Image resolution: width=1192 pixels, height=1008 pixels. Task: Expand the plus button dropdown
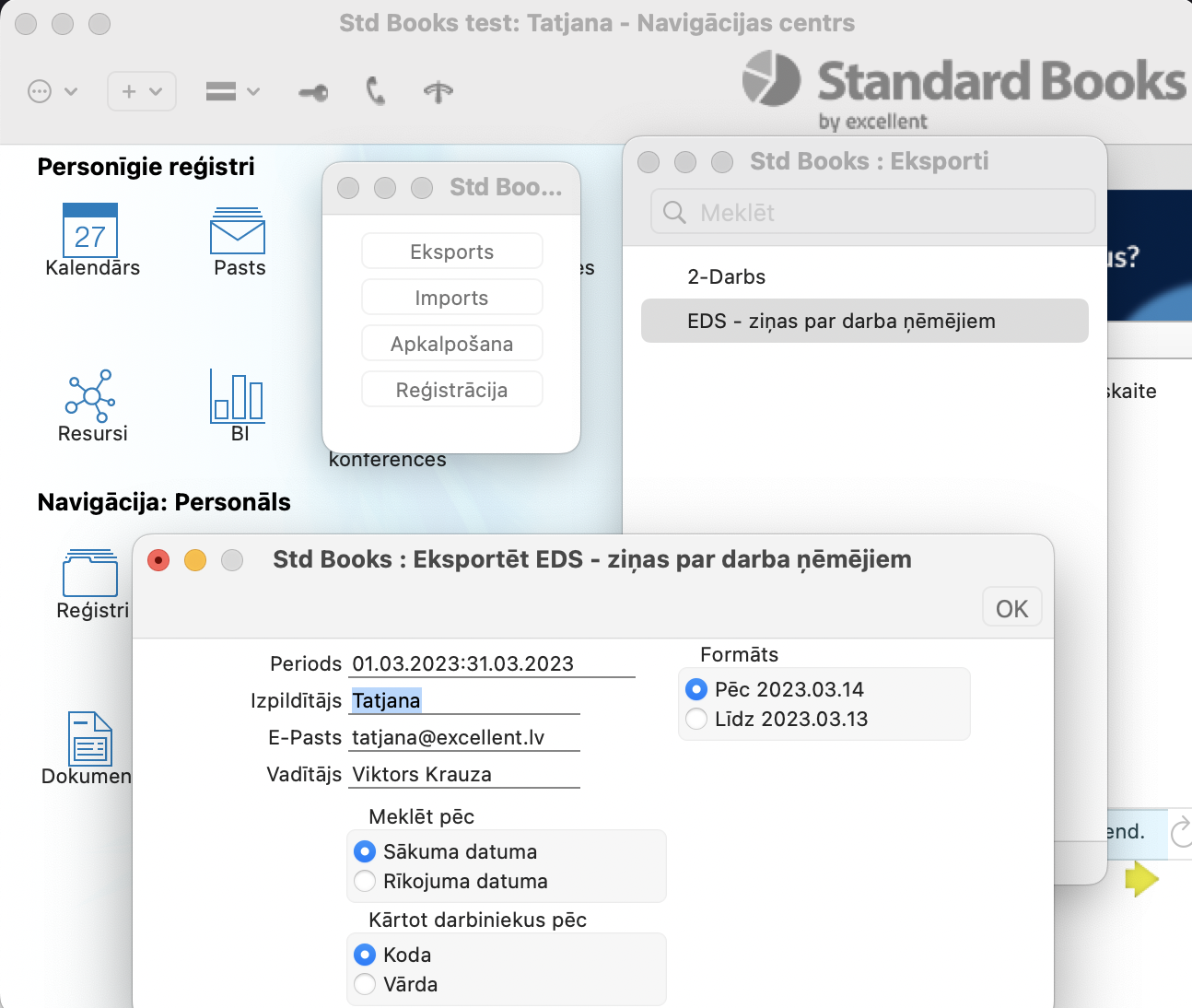point(142,91)
